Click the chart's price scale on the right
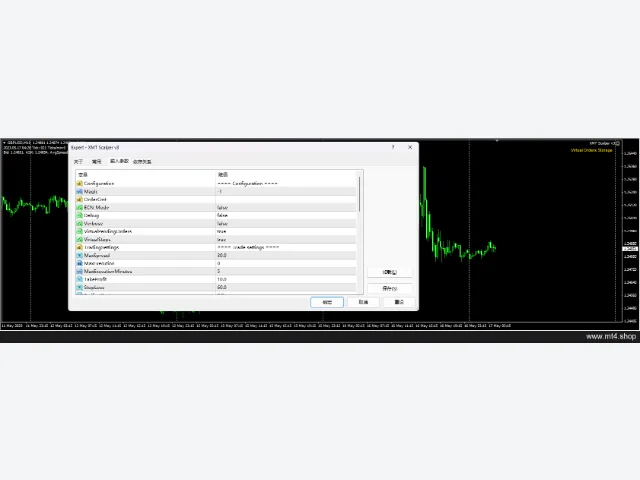Image resolution: width=640 pixels, height=480 pixels. pos(631,231)
